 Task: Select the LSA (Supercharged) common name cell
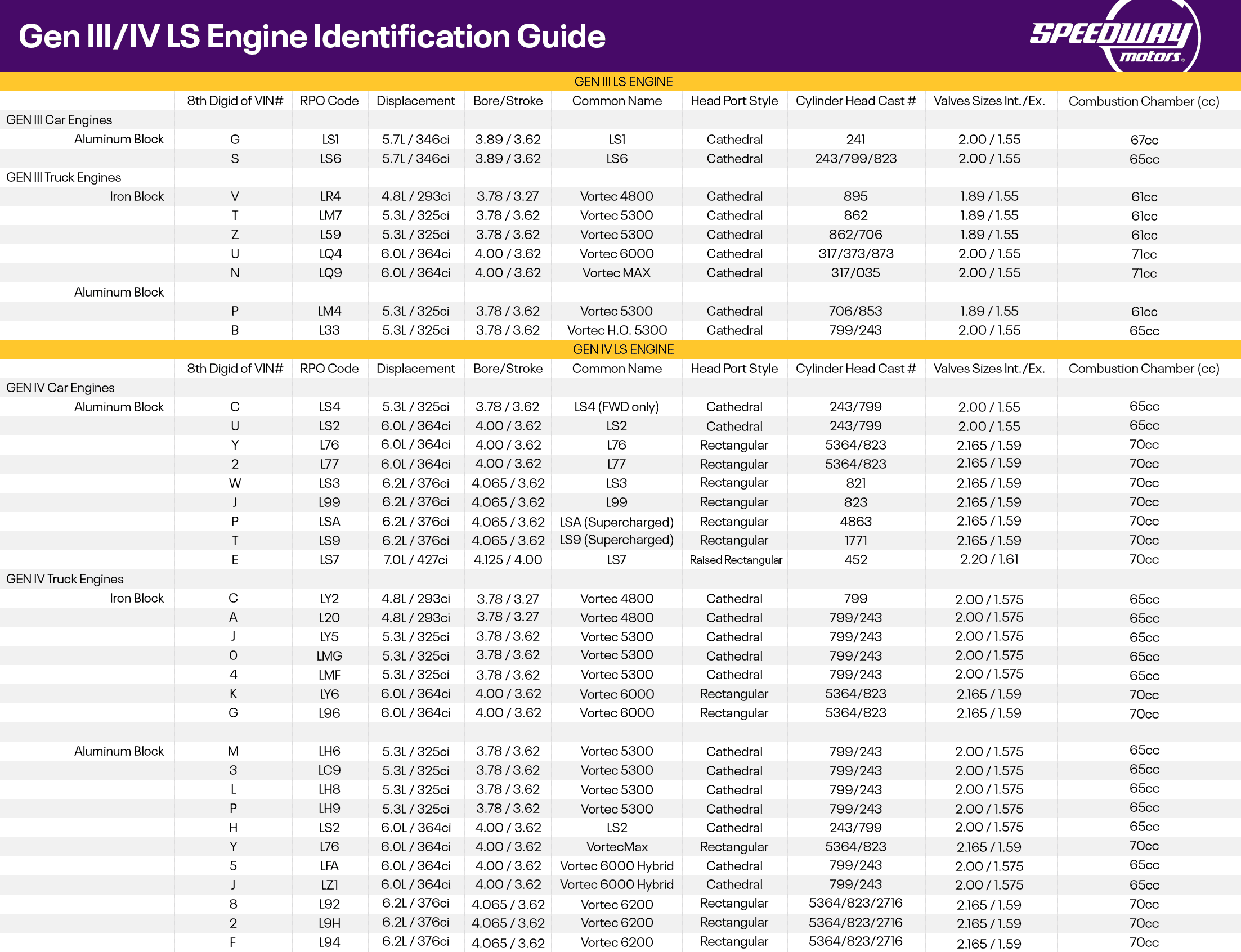click(616, 522)
